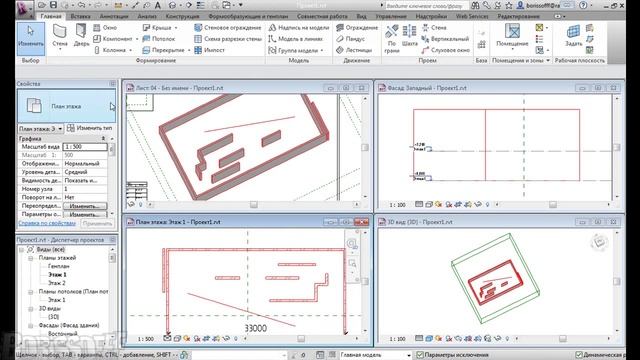This screenshot has height=360, width=640.
Task: Choose Стеновое ограждение curtain system tool
Action: (x=228, y=27)
